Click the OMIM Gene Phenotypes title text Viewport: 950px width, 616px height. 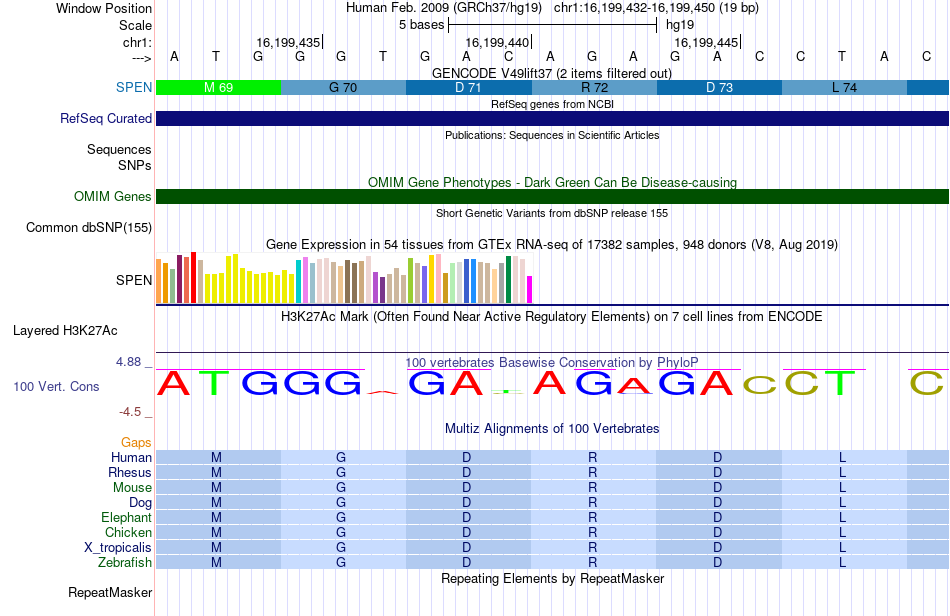(x=552, y=182)
